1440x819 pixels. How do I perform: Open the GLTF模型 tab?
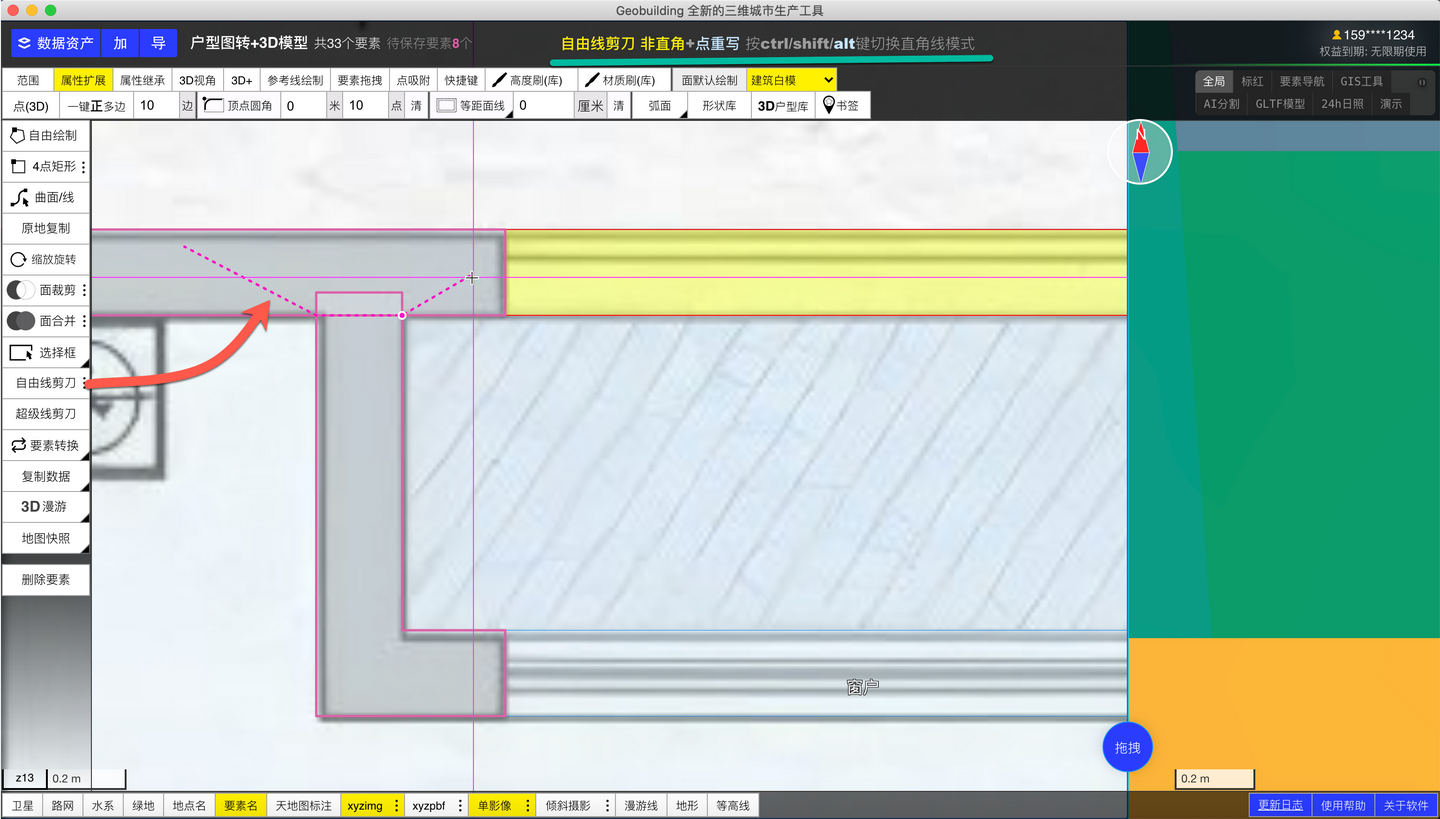1280,104
